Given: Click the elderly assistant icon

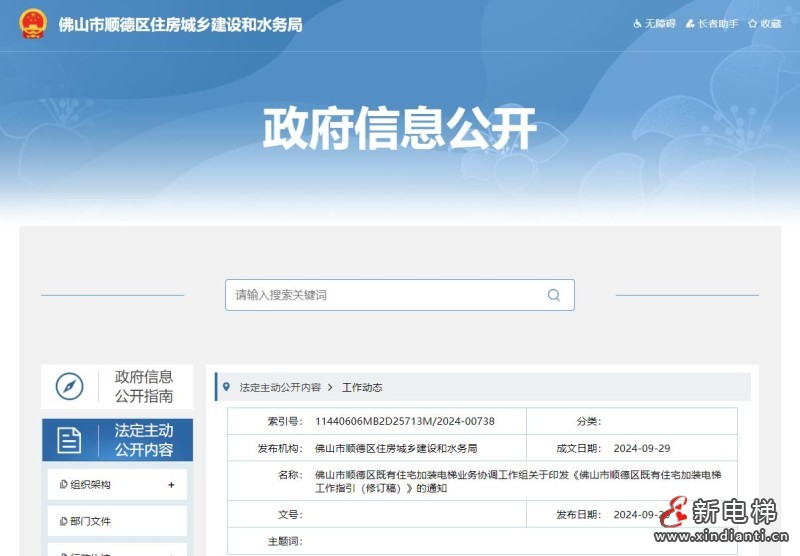Looking at the screenshot, I should [x=690, y=23].
